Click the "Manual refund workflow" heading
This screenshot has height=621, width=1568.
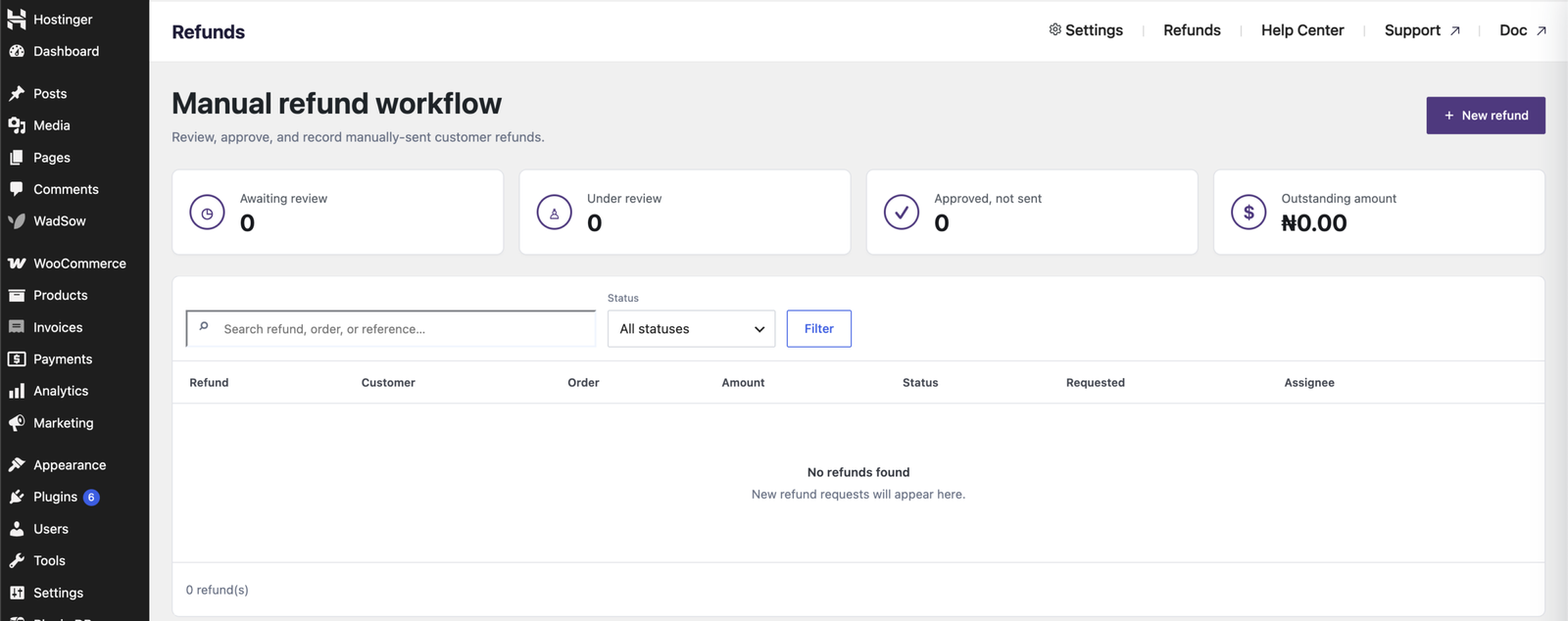(336, 103)
